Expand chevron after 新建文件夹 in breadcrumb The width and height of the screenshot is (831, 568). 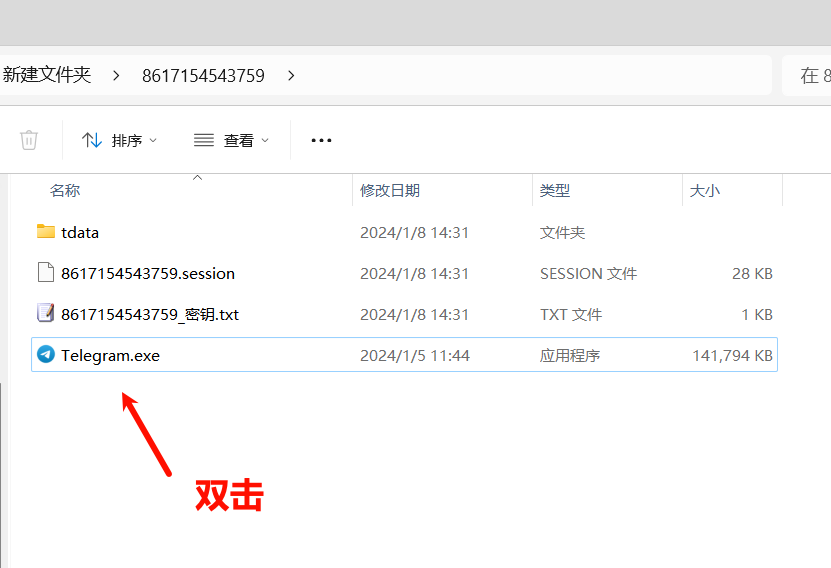click(x=116, y=75)
